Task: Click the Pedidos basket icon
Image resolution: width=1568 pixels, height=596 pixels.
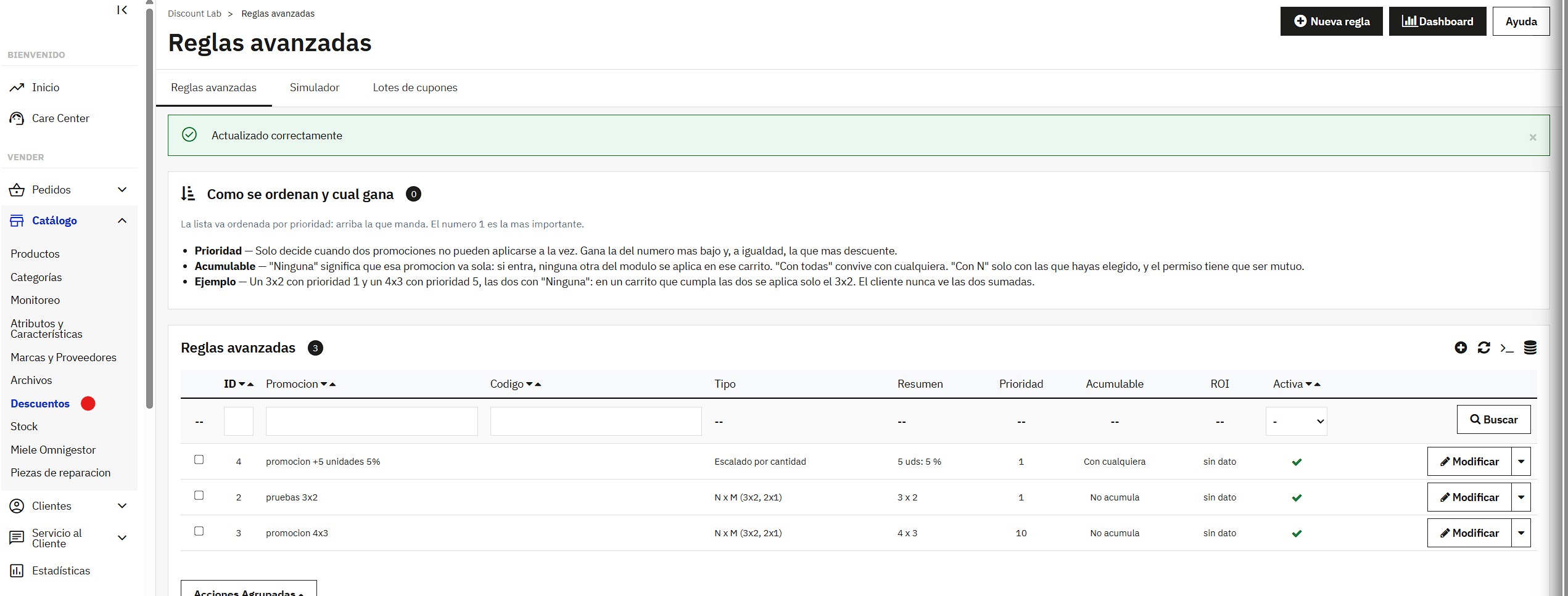Action: (17, 190)
